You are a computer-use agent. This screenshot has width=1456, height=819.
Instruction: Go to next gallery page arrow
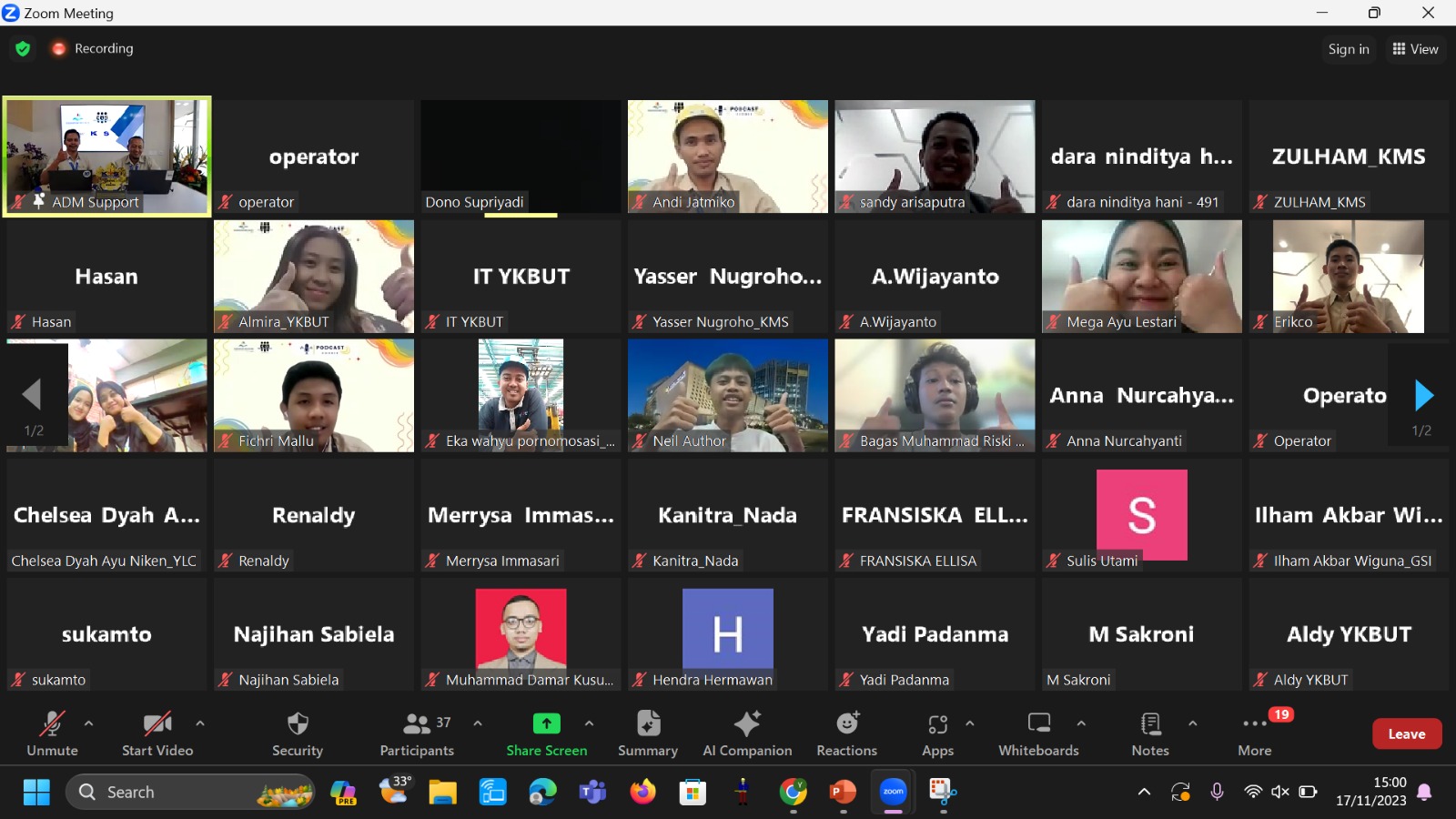[1423, 396]
